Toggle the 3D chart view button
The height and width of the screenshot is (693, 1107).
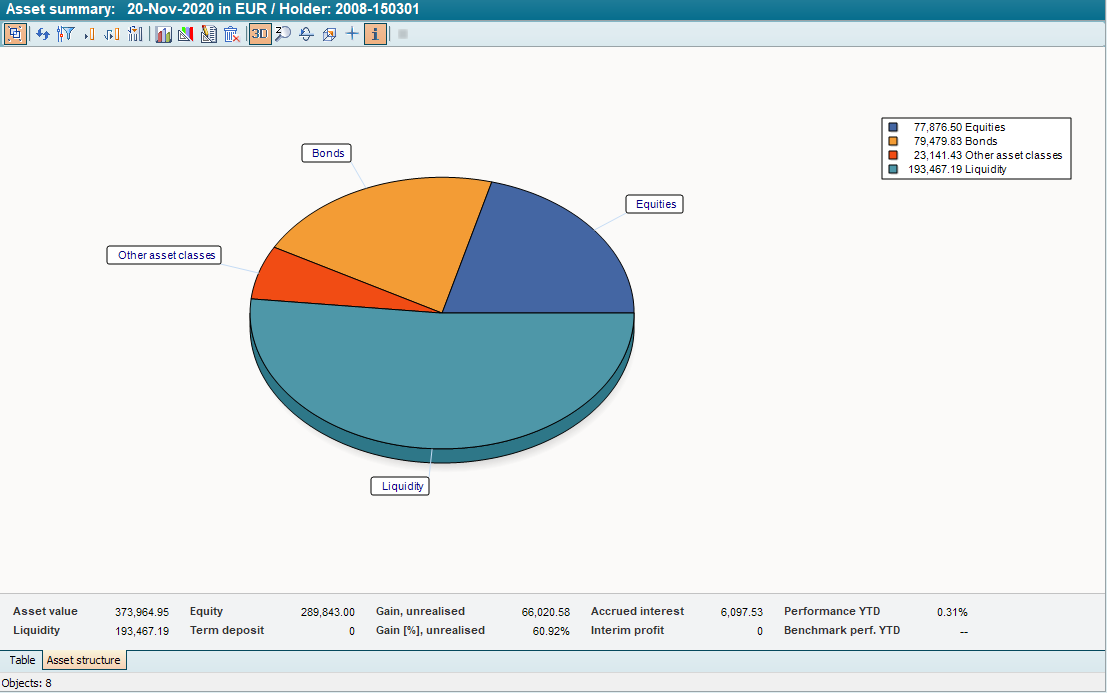coord(260,34)
